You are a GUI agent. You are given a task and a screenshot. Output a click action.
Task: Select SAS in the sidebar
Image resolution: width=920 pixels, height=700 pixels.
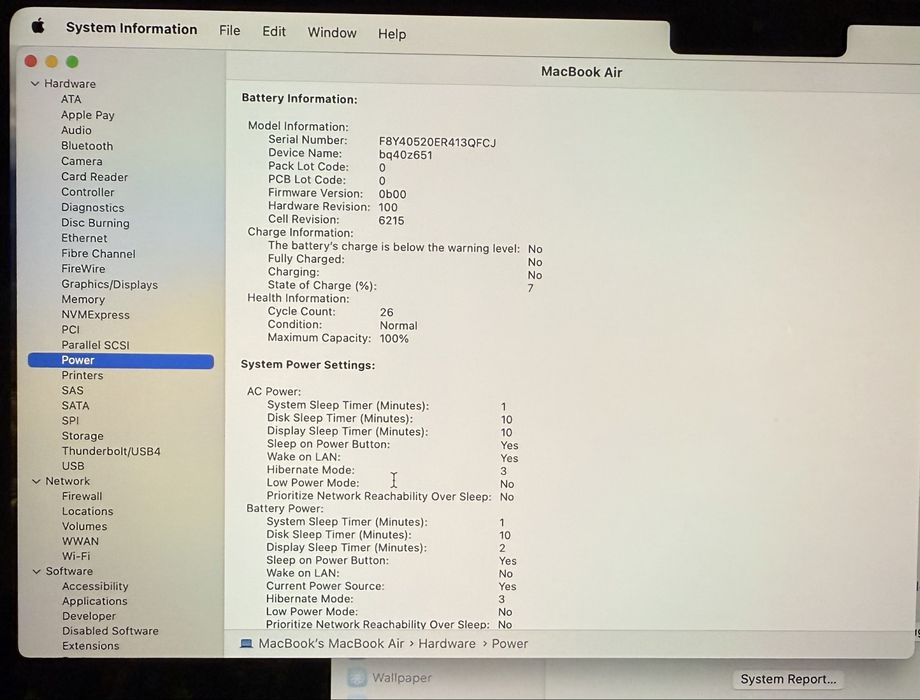tap(73, 391)
